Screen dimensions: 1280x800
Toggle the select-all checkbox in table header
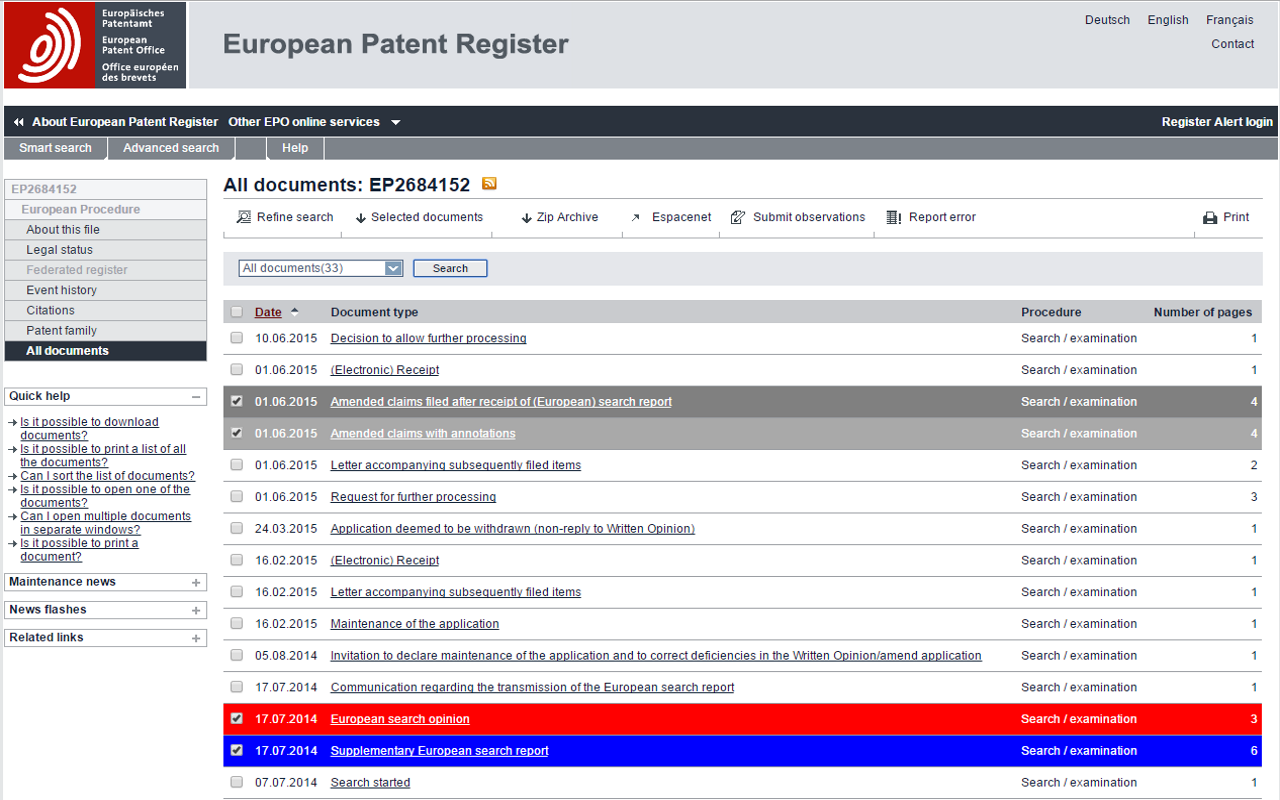237,312
